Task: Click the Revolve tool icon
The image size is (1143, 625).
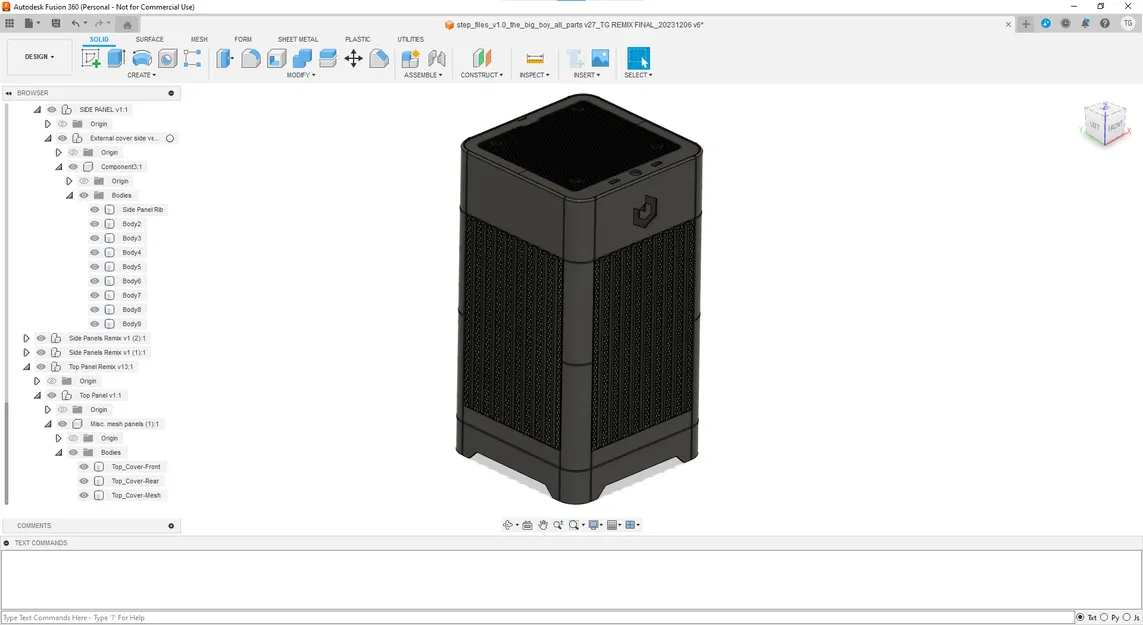Action: pos(142,58)
